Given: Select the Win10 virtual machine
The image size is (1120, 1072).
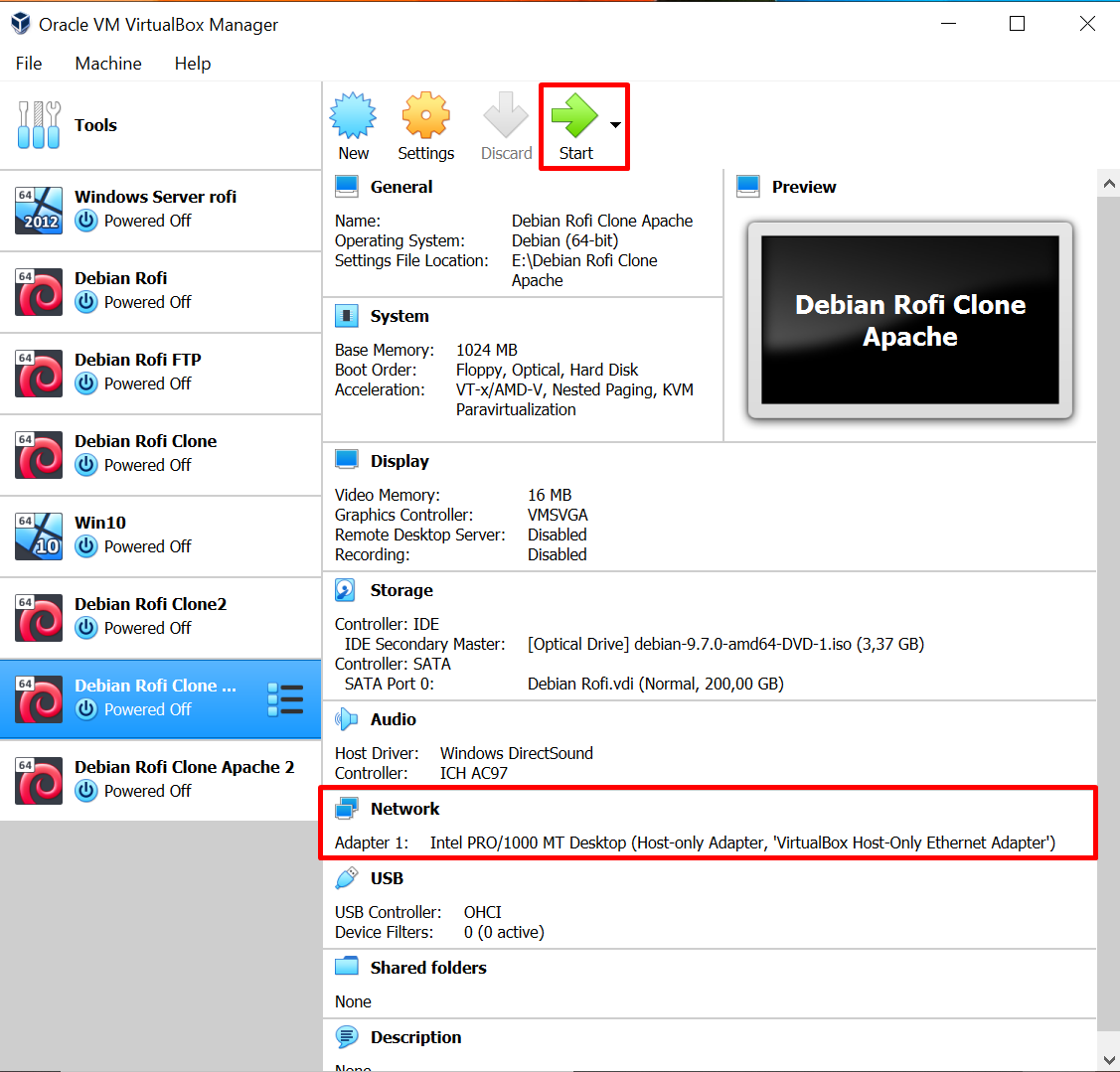Looking at the screenshot, I should pyautogui.click(x=161, y=536).
